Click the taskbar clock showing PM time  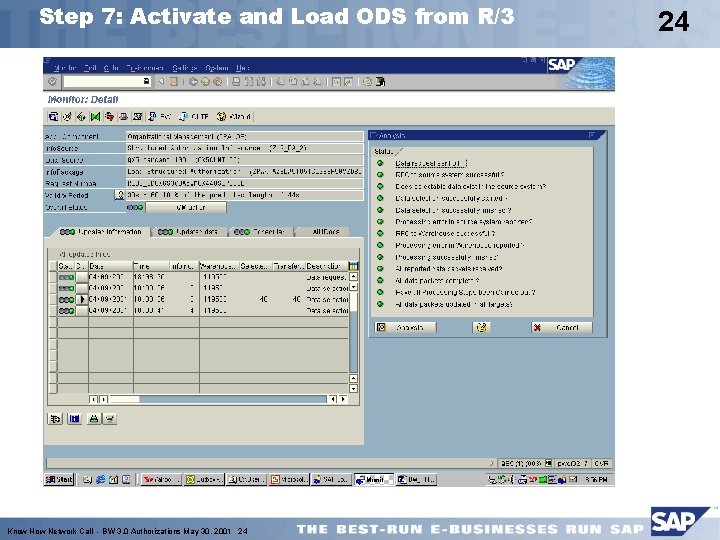(x=596, y=479)
